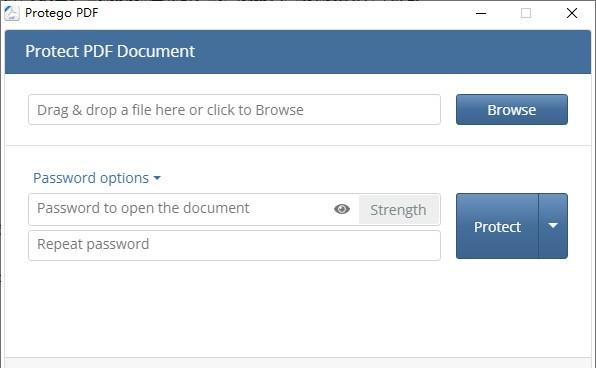
Task: Click the Strength indicator box
Action: tap(398, 209)
